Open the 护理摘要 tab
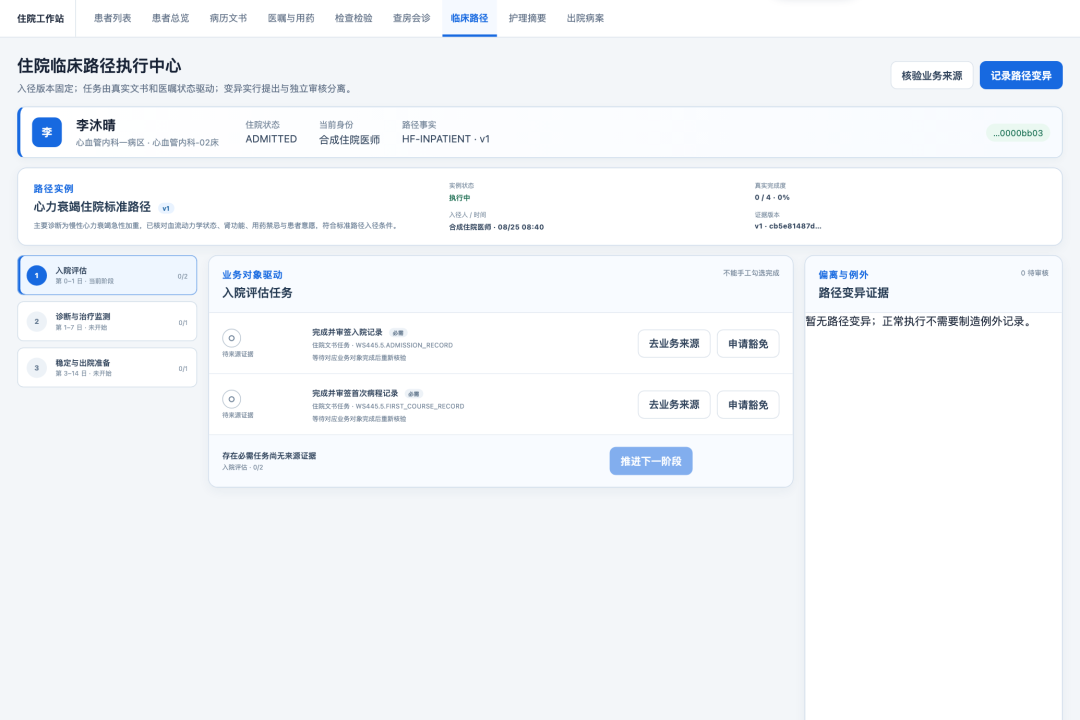The width and height of the screenshot is (1080, 720). (527, 19)
